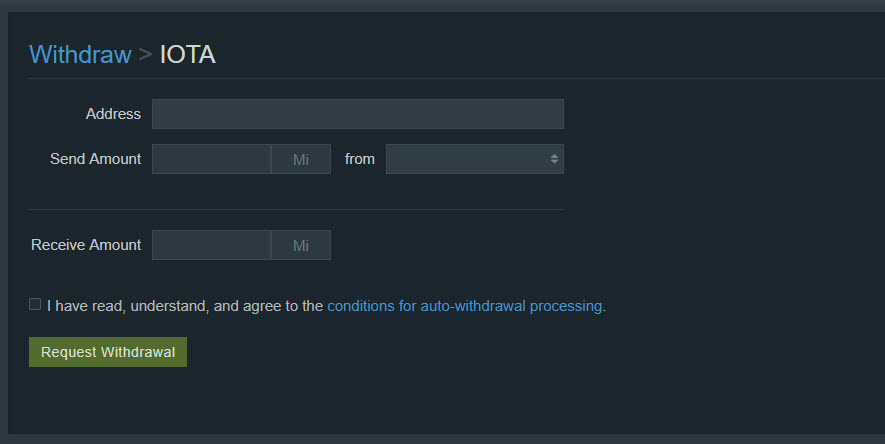Focus the Address input field
Viewport: 885px width, 444px height.
(x=357, y=114)
